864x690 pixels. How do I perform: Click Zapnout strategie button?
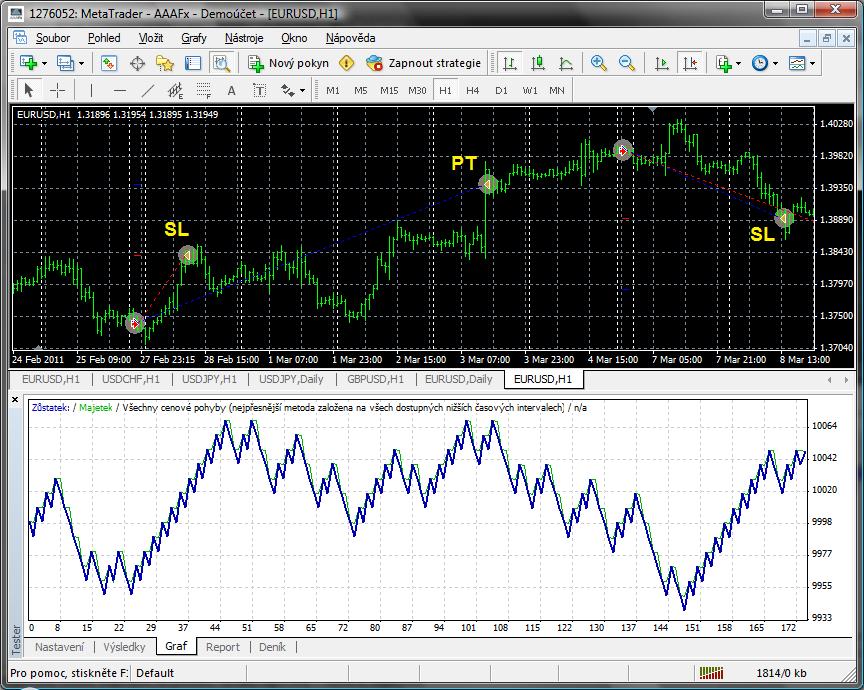pos(423,63)
